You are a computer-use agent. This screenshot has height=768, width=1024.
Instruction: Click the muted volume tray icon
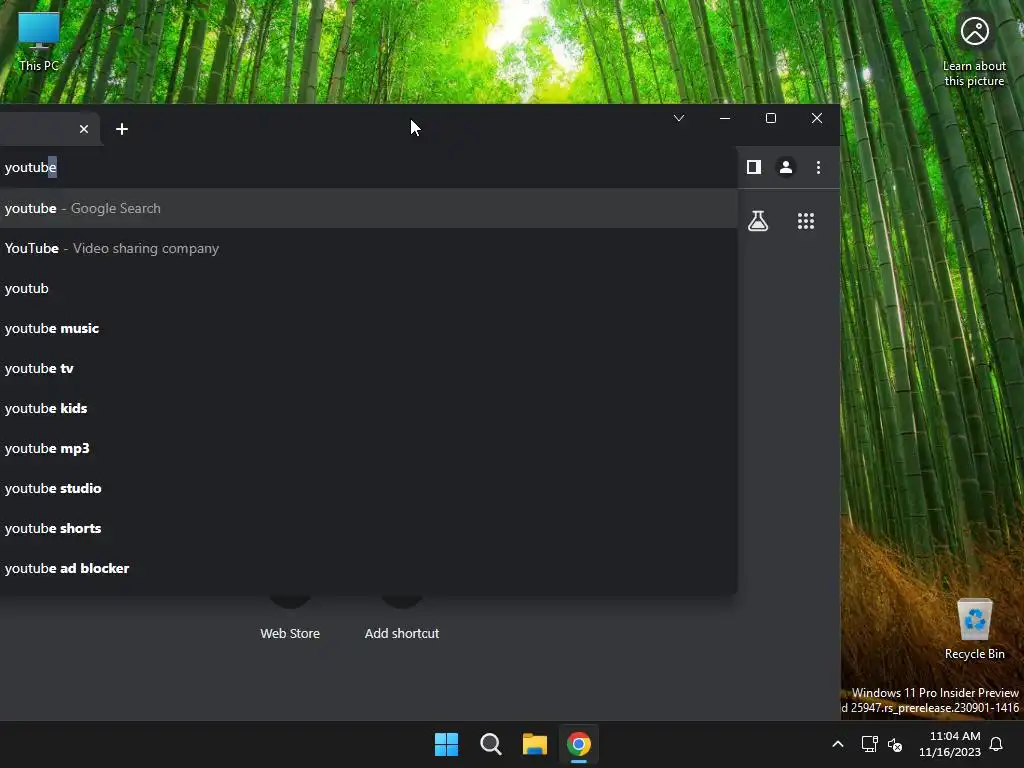[895, 744]
